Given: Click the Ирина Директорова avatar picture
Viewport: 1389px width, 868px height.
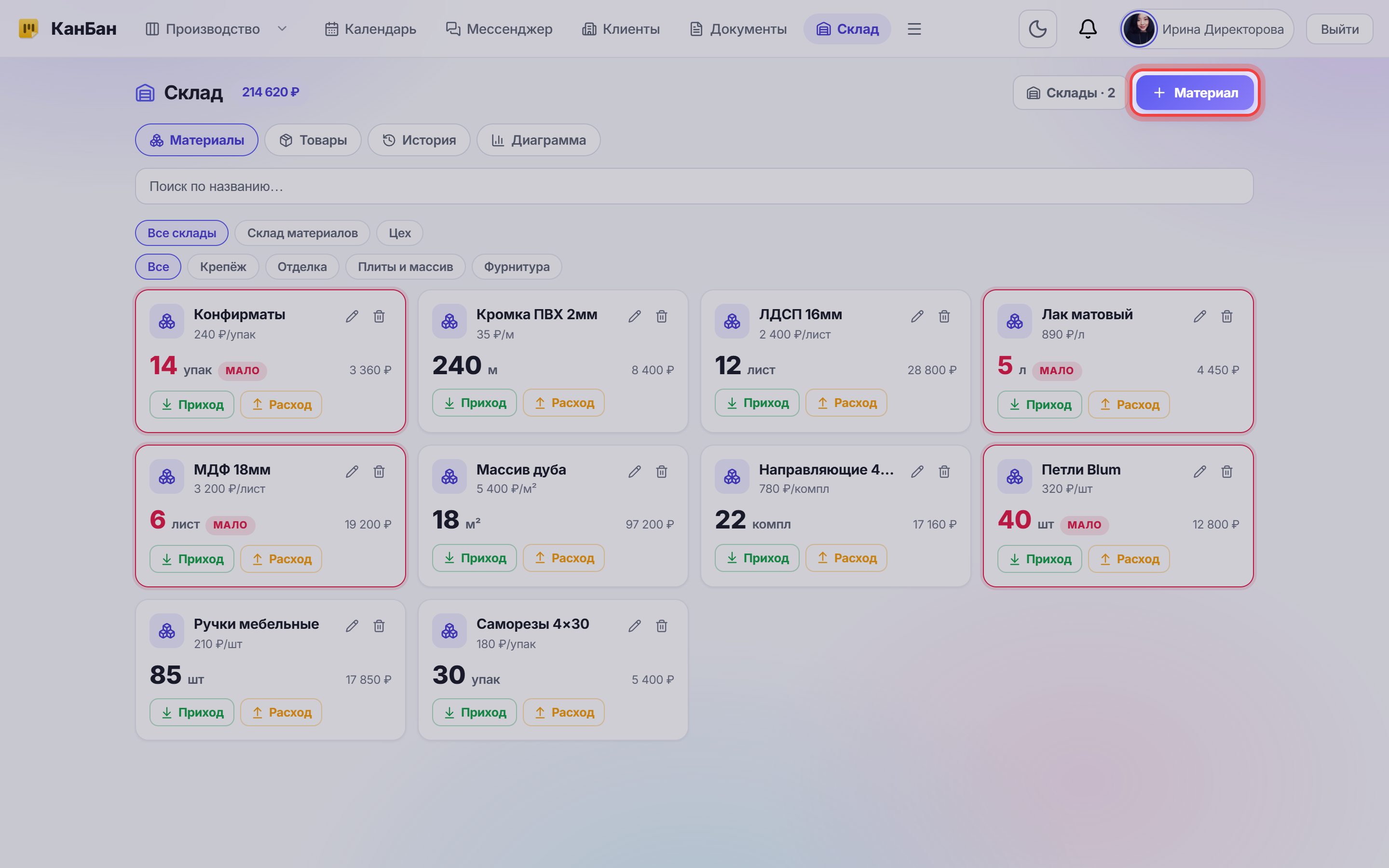Looking at the screenshot, I should pyautogui.click(x=1139, y=29).
